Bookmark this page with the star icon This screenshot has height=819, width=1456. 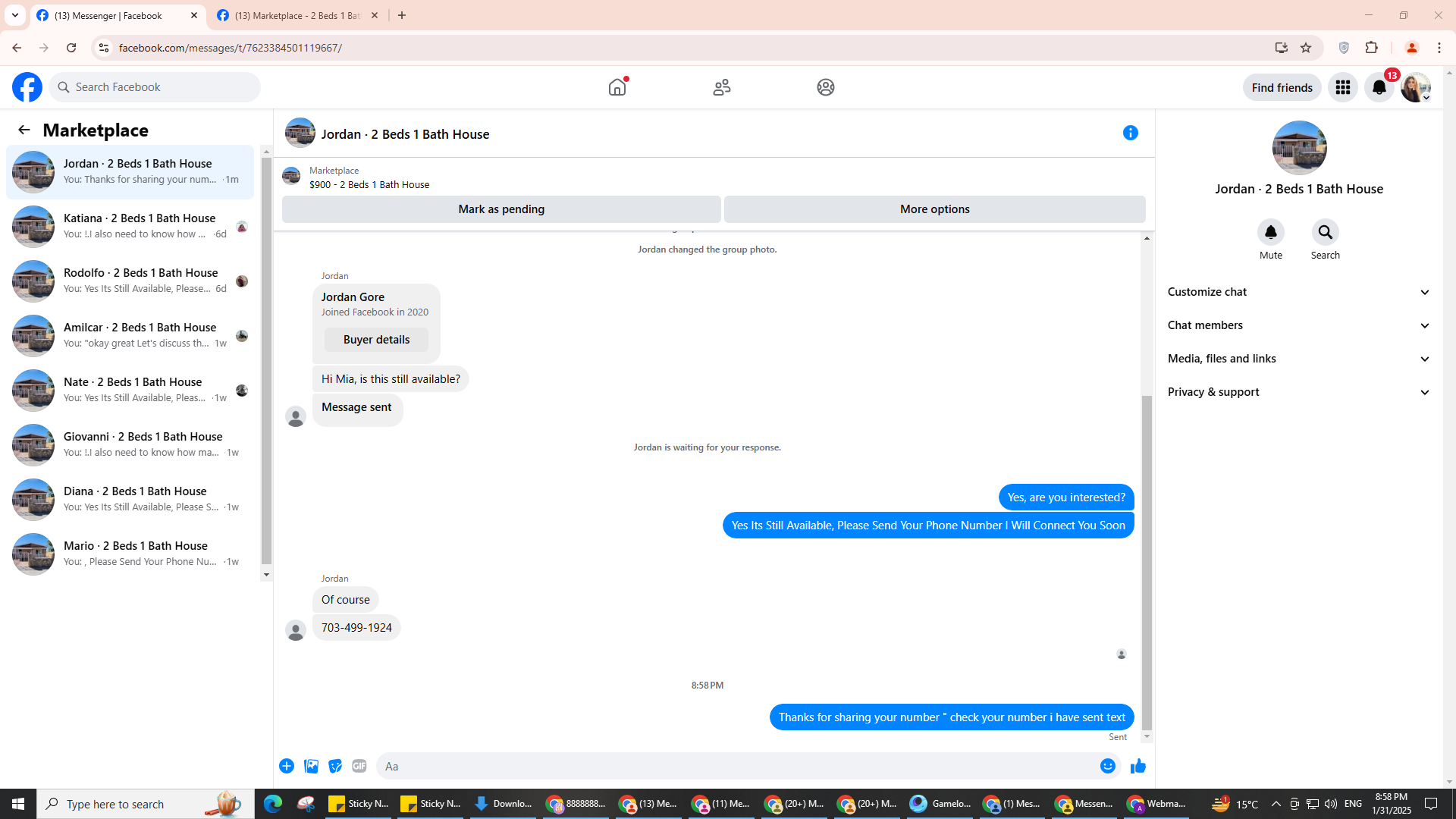click(1306, 48)
